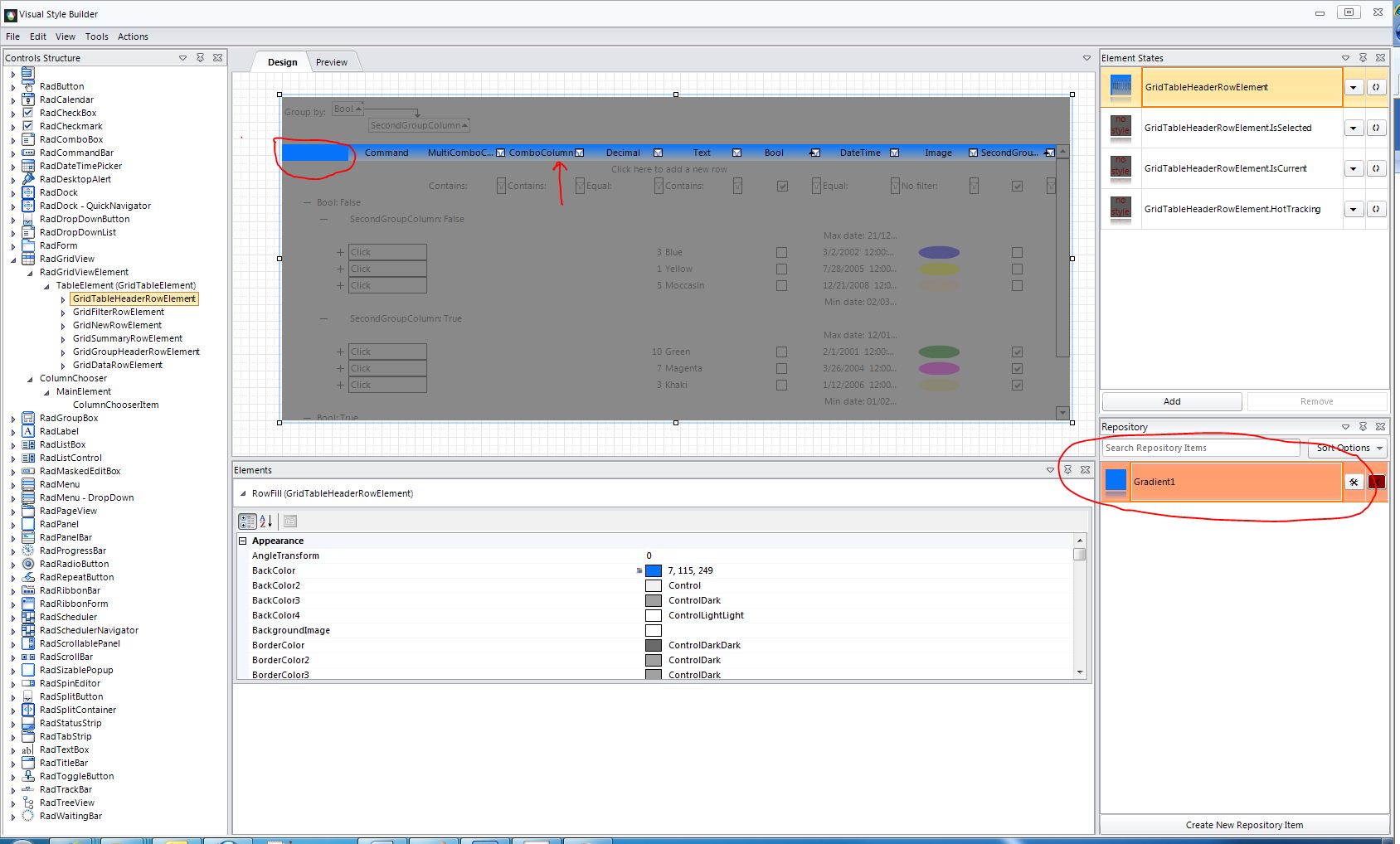
Task: Click the BorderColor color swatch
Action: 654,645
